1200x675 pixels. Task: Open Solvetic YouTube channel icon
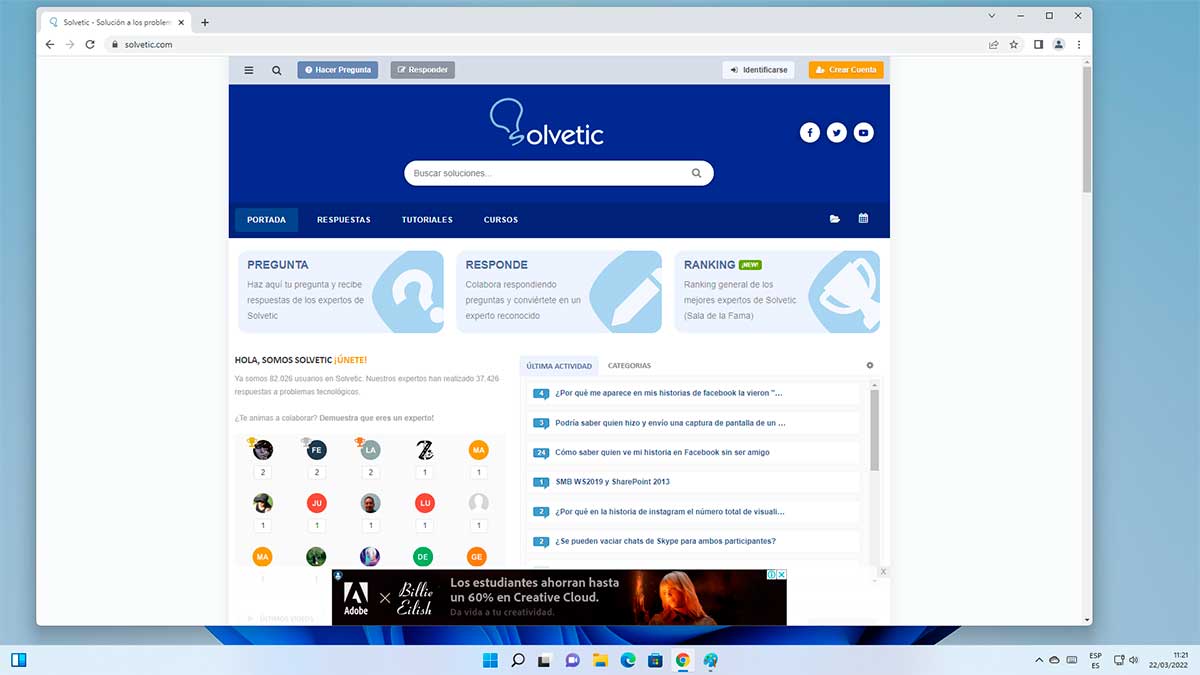(x=864, y=132)
